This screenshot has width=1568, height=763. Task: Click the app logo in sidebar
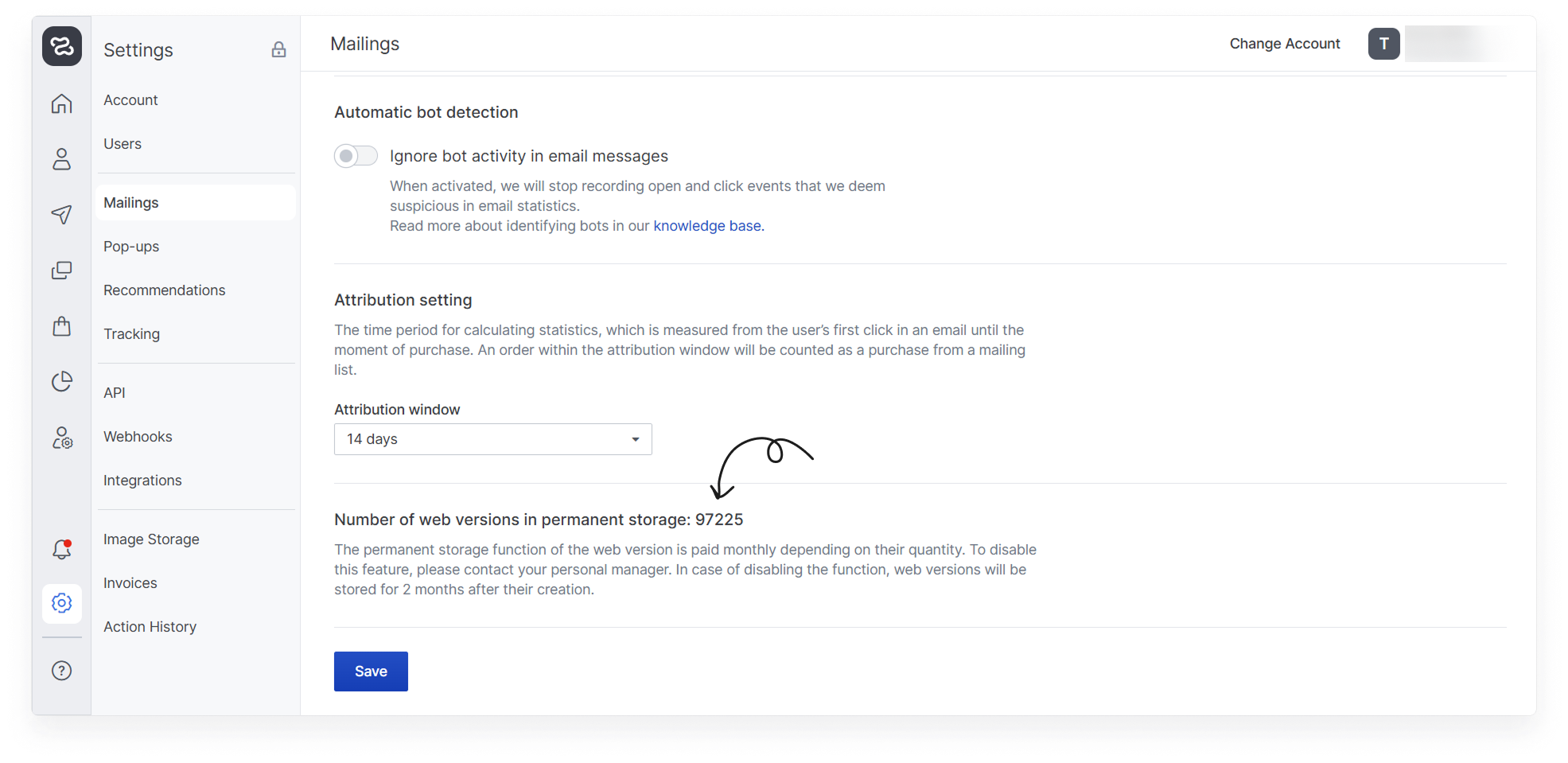61,46
